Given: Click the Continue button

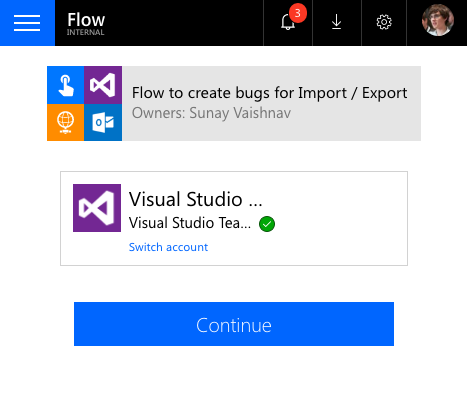Looking at the screenshot, I should click(234, 324).
